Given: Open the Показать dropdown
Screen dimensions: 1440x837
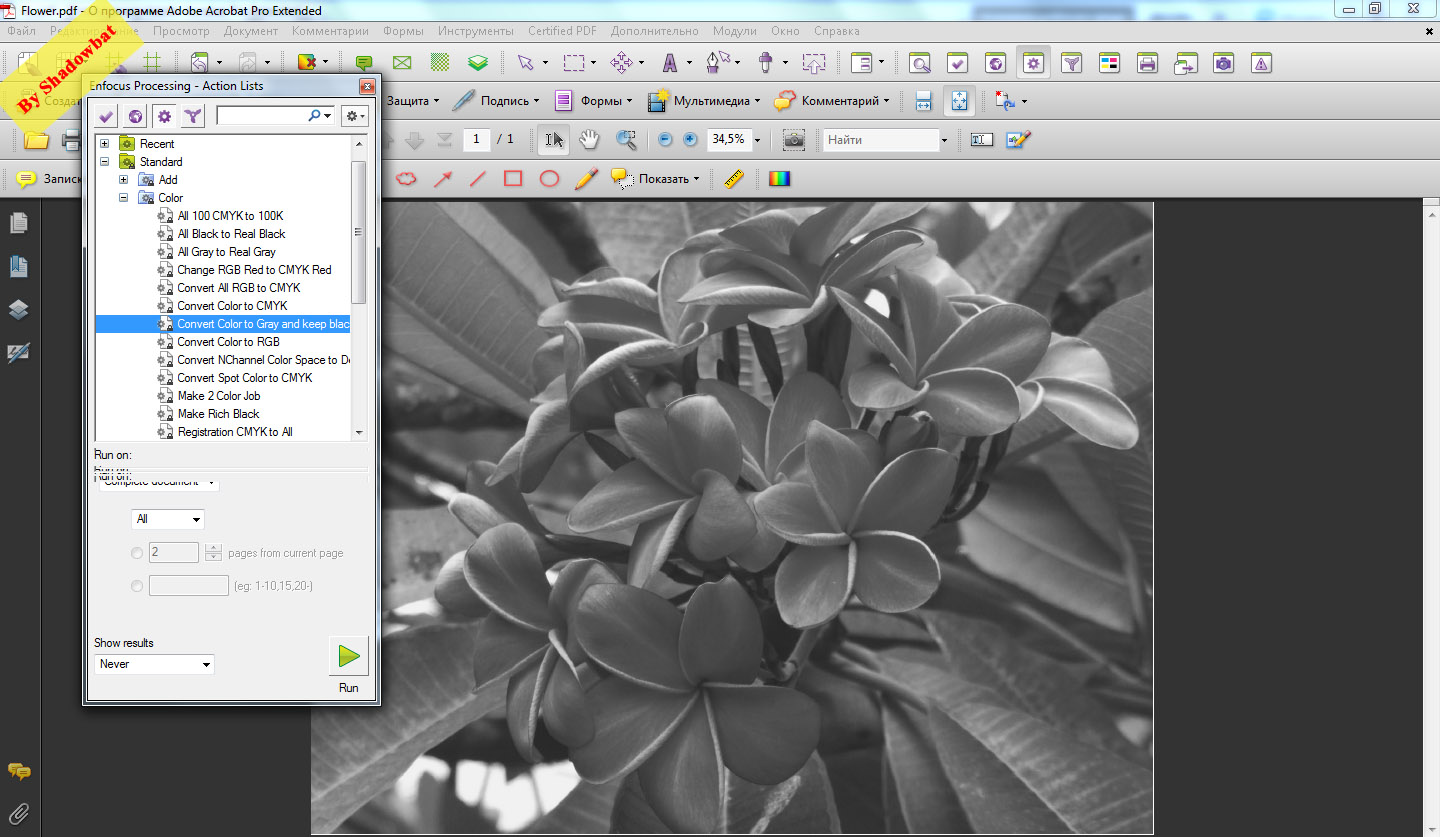Looking at the screenshot, I should (656, 179).
